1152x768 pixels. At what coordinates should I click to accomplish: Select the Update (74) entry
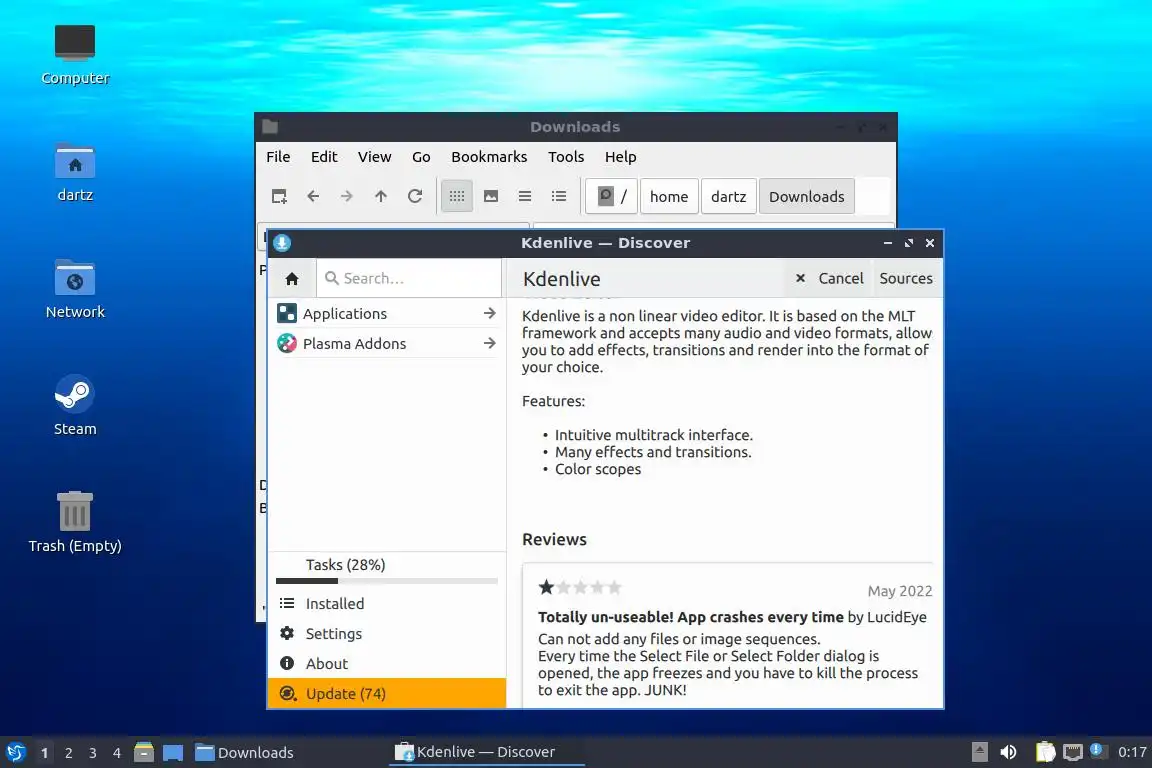pos(387,694)
